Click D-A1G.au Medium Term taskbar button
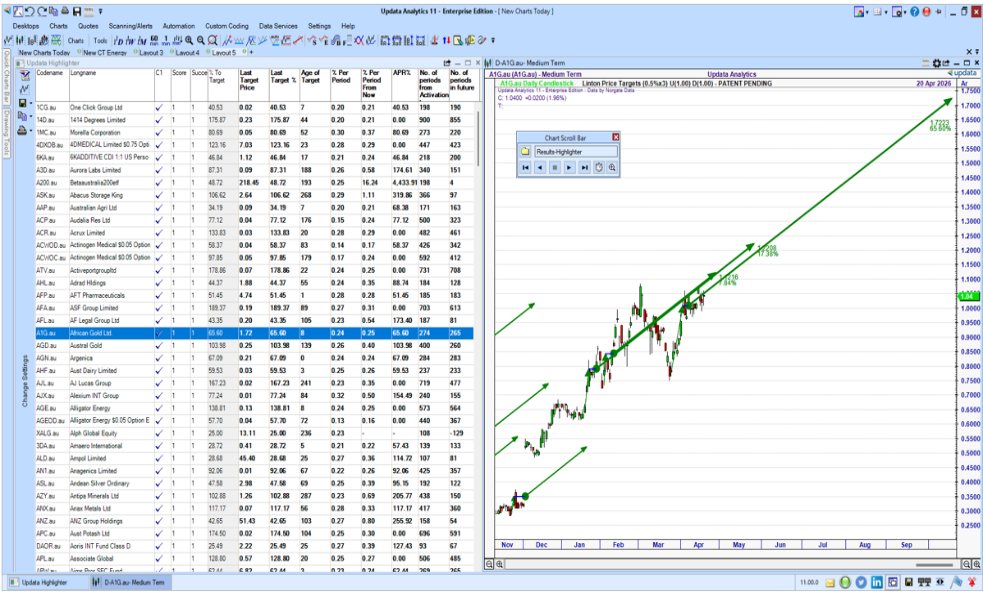 [129, 583]
